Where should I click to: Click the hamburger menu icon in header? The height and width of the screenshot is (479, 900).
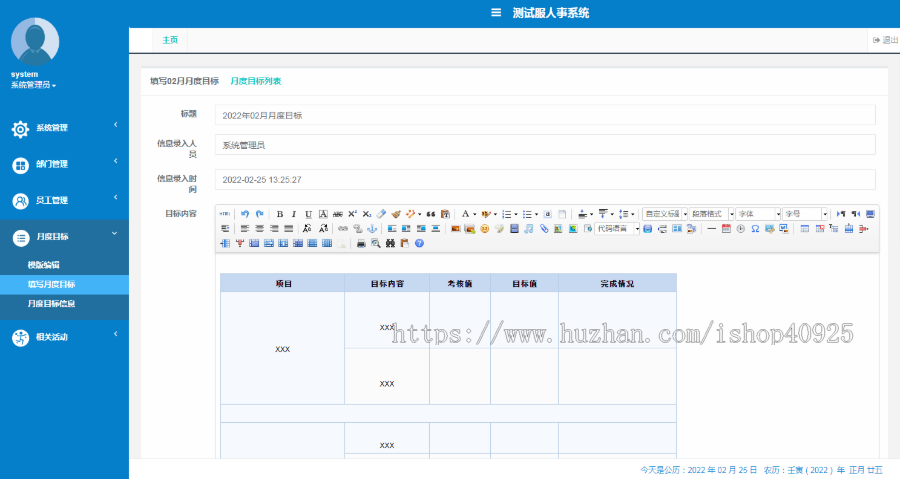(x=496, y=13)
